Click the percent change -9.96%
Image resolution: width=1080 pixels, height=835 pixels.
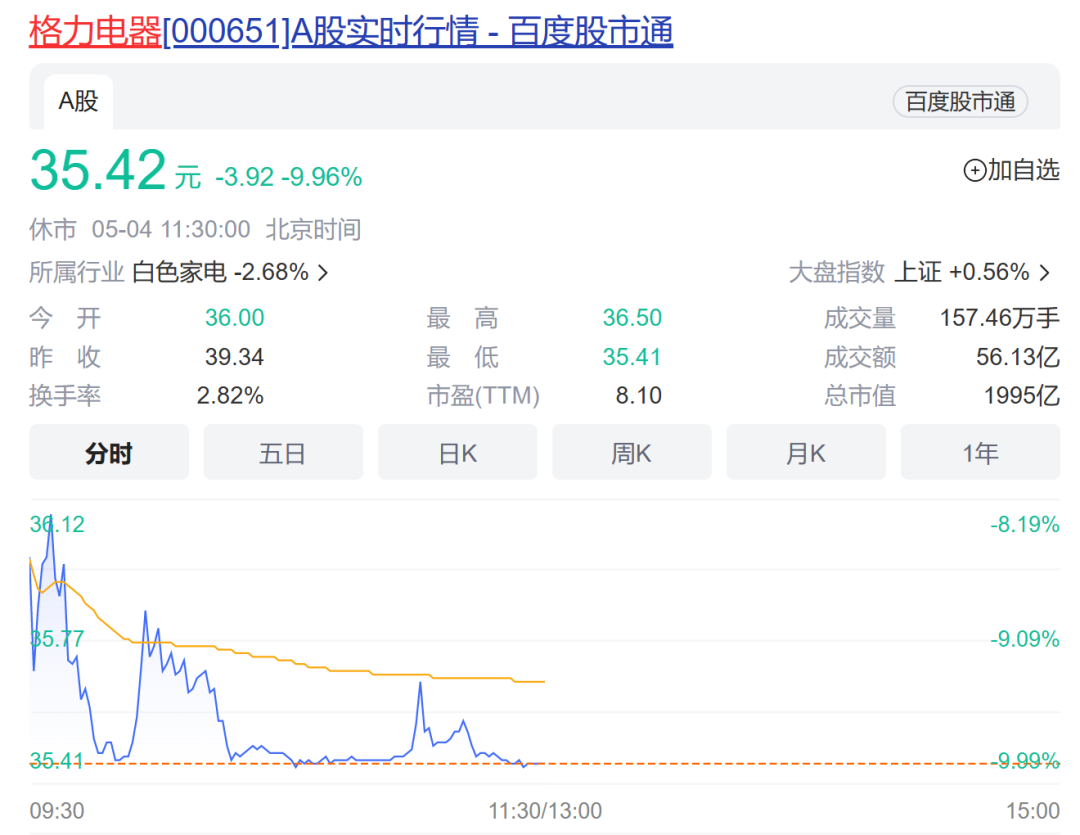point(322,177)
